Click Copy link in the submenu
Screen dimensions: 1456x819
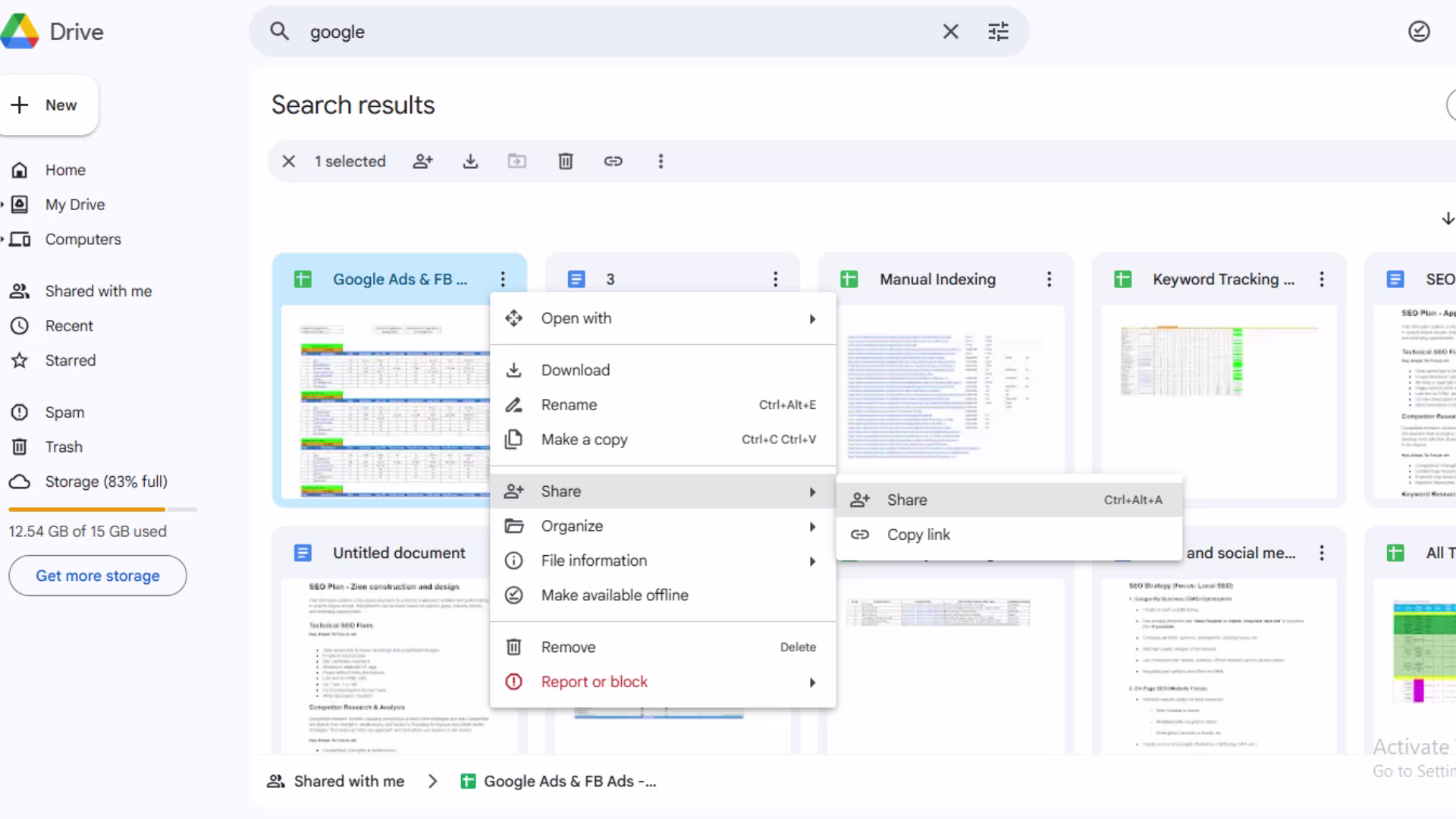click(1009, 535)
